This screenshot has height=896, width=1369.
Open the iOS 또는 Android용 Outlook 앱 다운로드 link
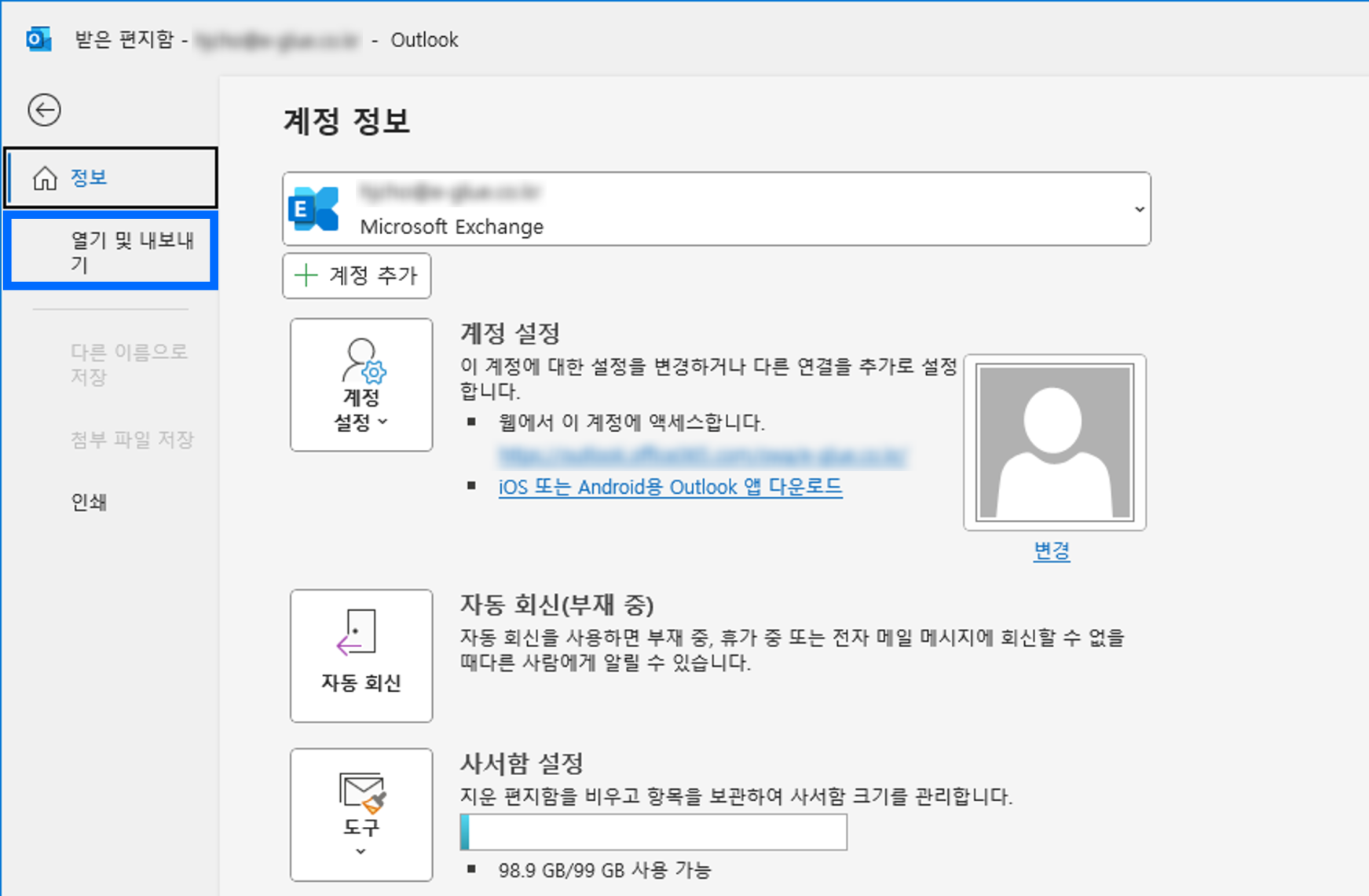670,487
